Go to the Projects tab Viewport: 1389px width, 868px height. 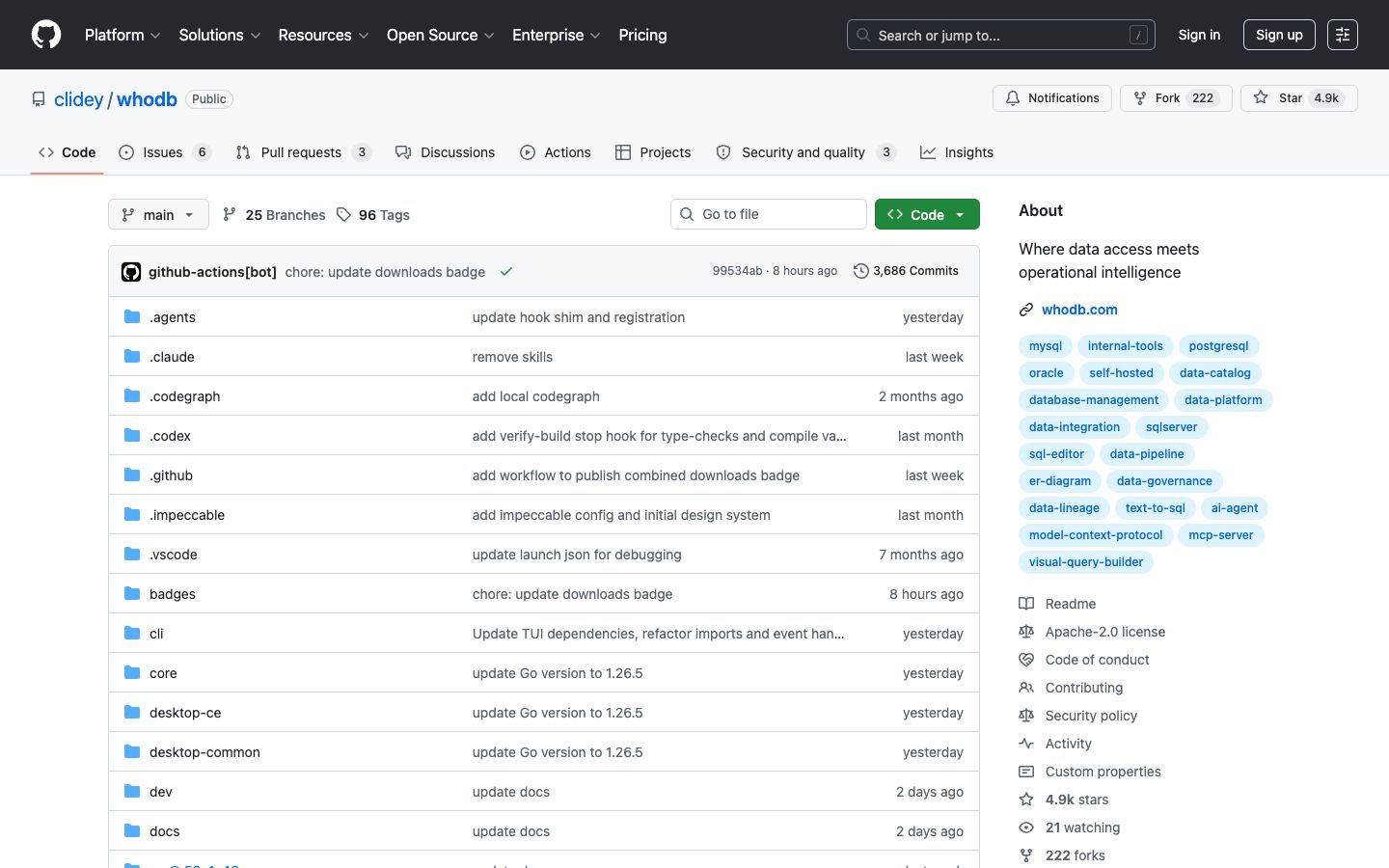point(653,152)
